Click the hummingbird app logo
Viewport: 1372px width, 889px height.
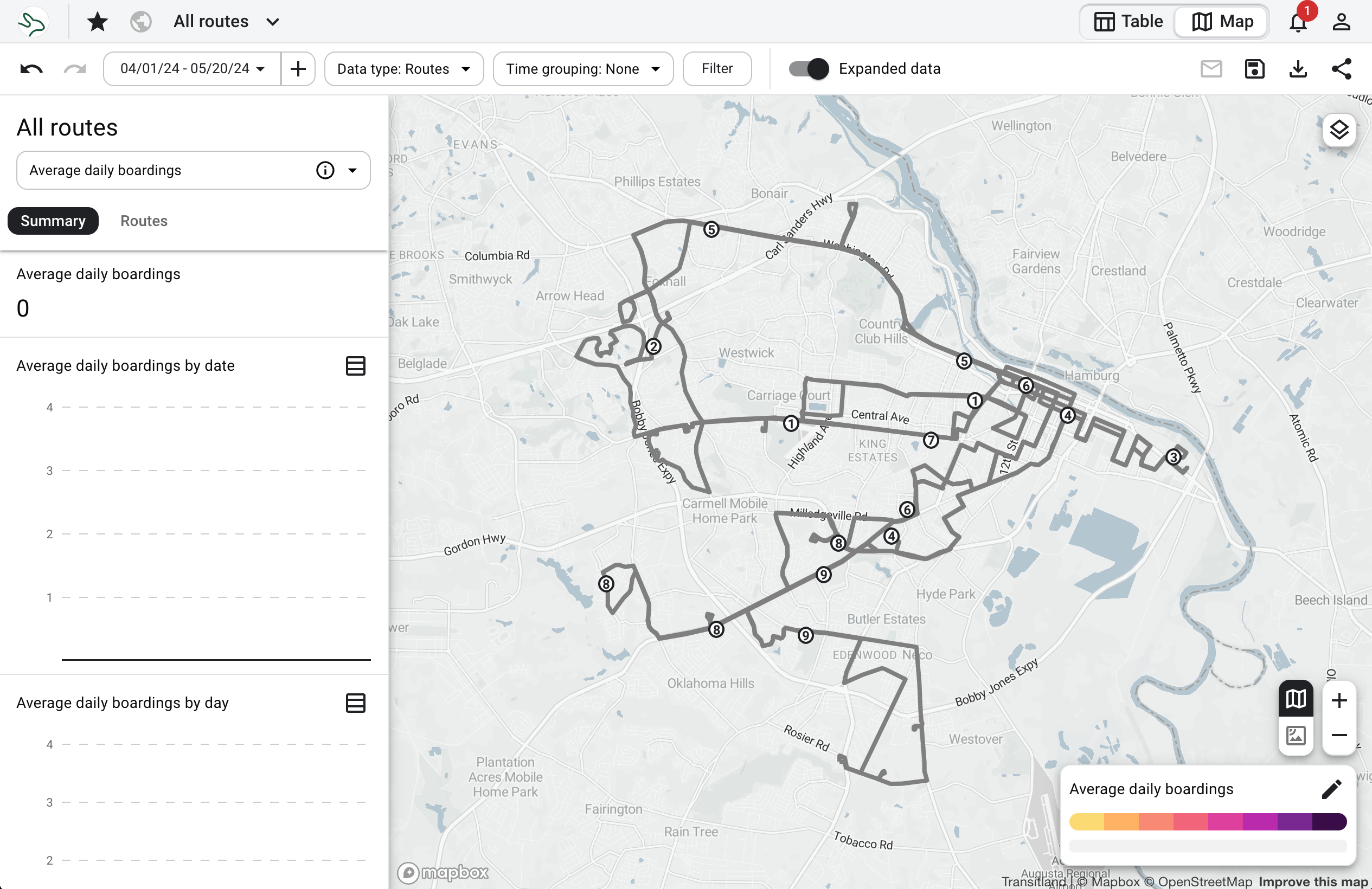coord(33,22)
